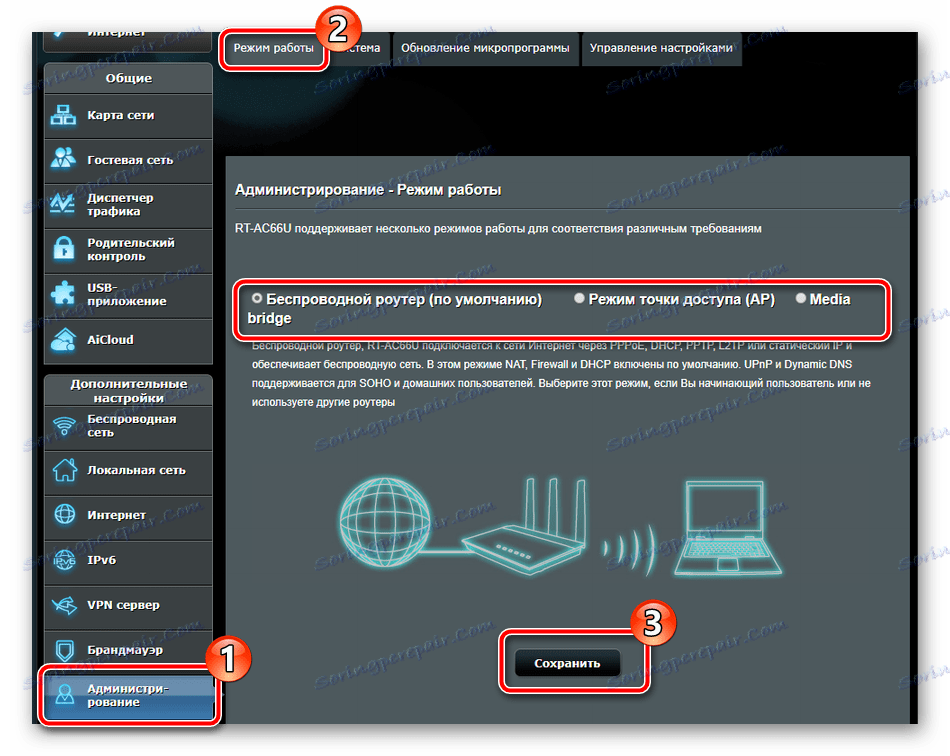The image size is (950, 756).
Task: Select the IPv6 globe icon
Action: tap(64, 559)
